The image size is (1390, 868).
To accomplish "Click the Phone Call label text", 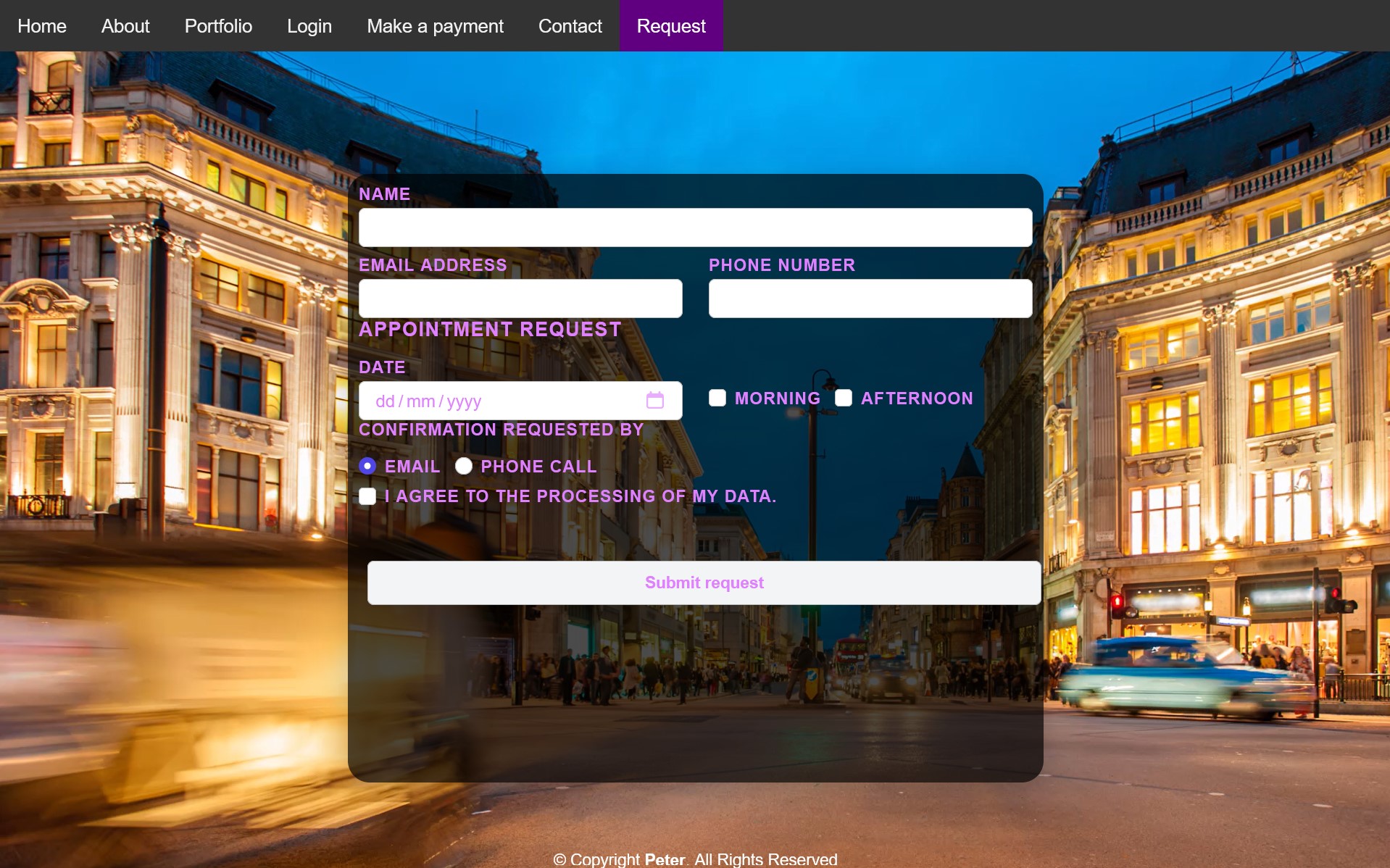I will click(x=538, y=467).
